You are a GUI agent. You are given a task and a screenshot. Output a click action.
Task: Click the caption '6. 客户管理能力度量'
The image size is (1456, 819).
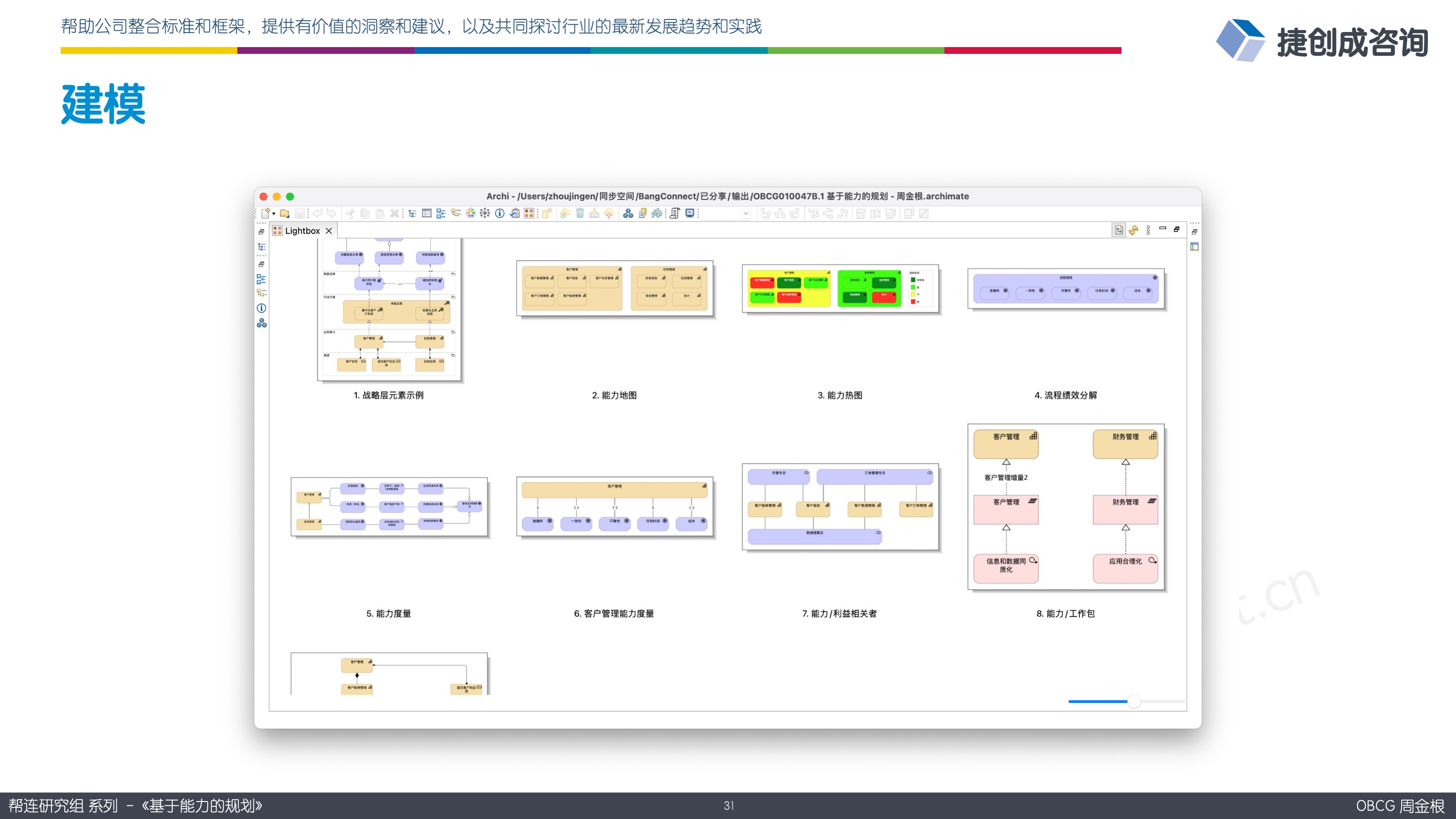pyautogui.click(x=614, y=613)
